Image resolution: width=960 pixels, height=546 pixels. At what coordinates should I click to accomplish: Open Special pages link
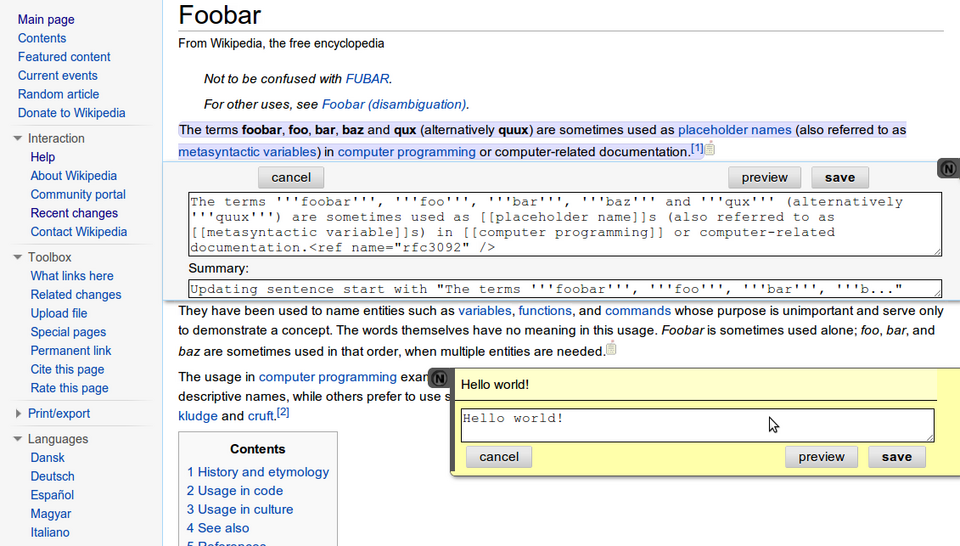click(68, 332)
